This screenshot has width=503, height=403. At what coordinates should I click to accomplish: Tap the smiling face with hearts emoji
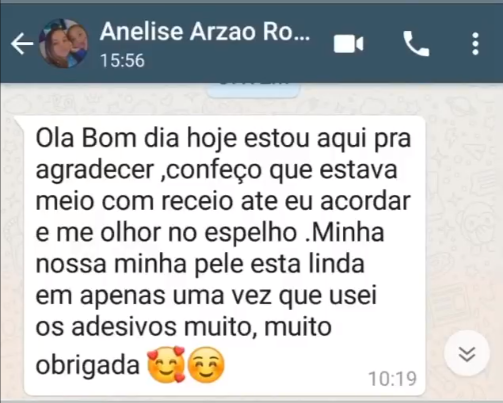click(166, 364)
